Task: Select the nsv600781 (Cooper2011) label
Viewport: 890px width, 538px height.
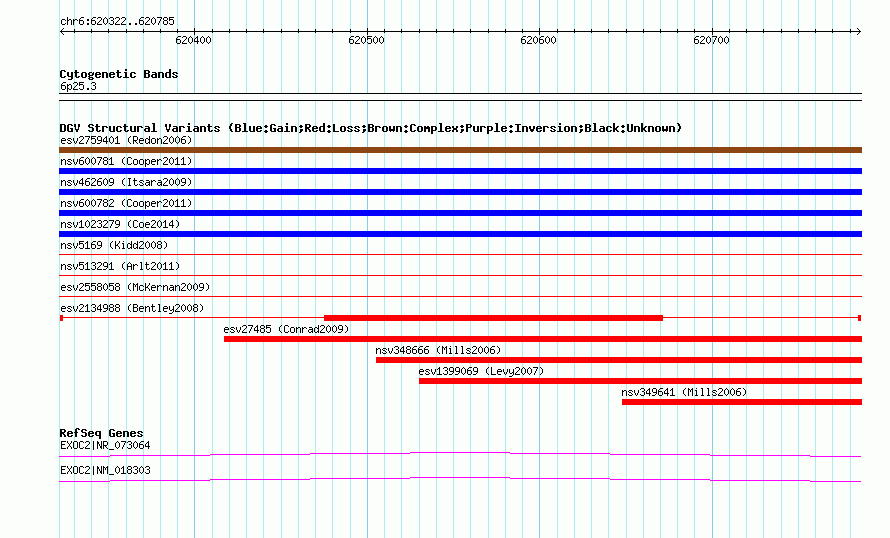Action: coord(126,161)
